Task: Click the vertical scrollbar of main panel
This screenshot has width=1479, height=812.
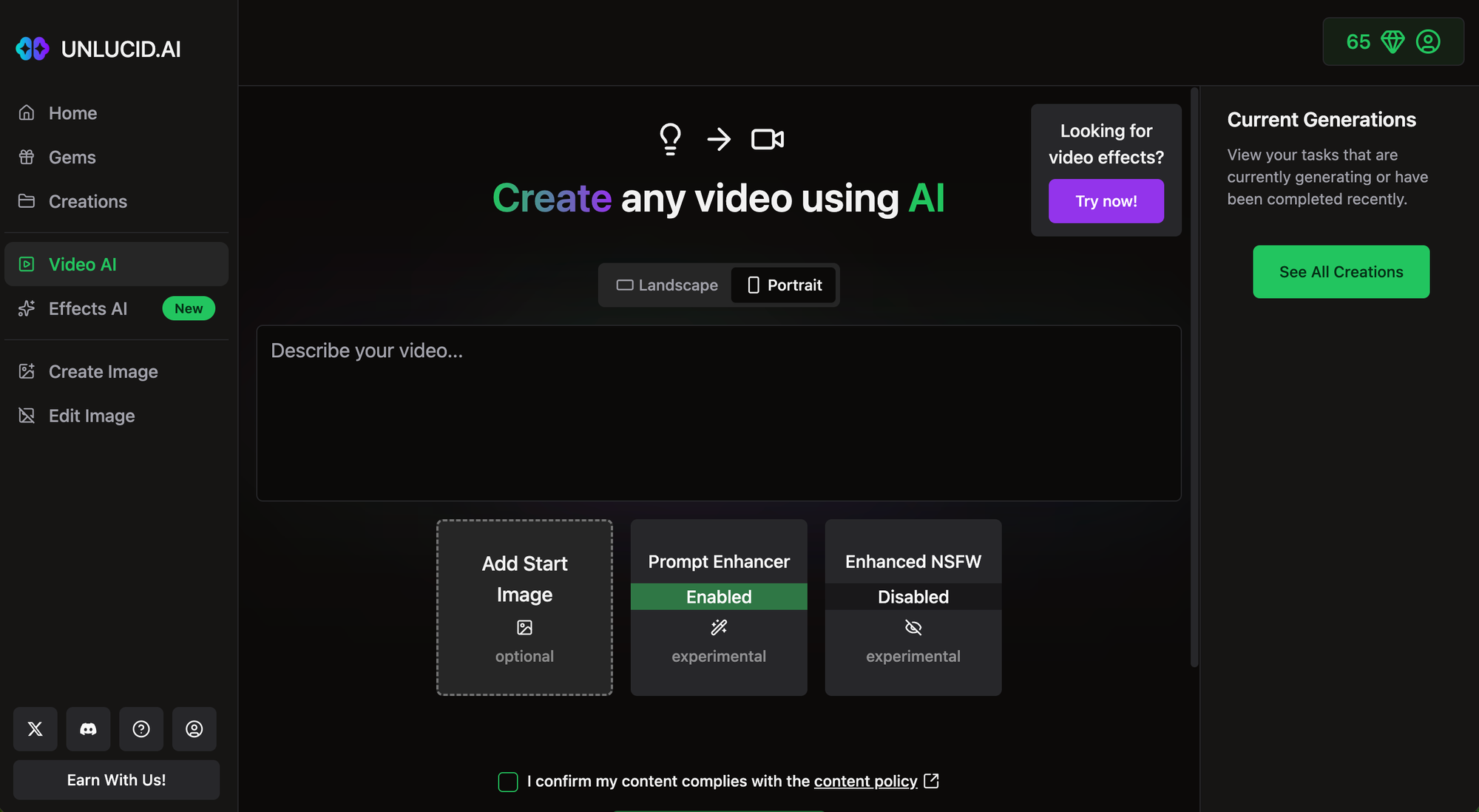Action: tap(1194, 377)
